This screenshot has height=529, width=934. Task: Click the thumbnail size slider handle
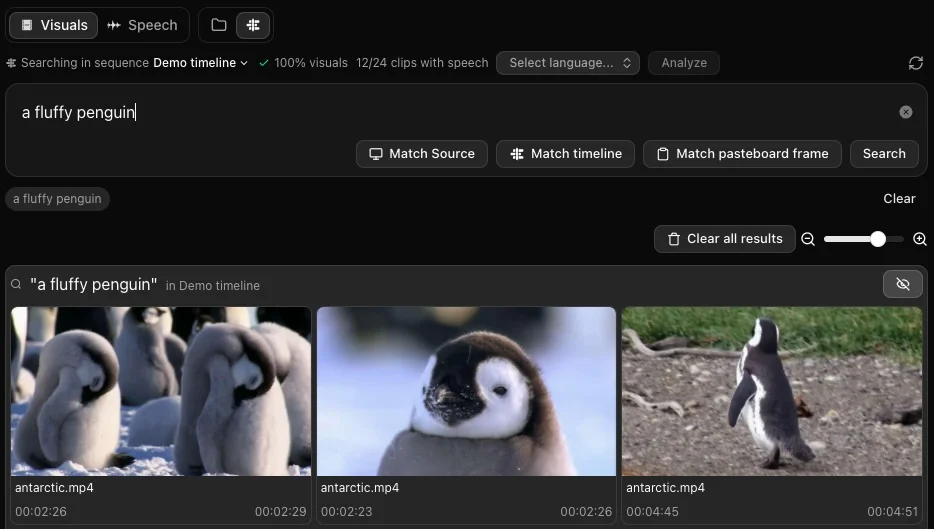click(877, 239)
